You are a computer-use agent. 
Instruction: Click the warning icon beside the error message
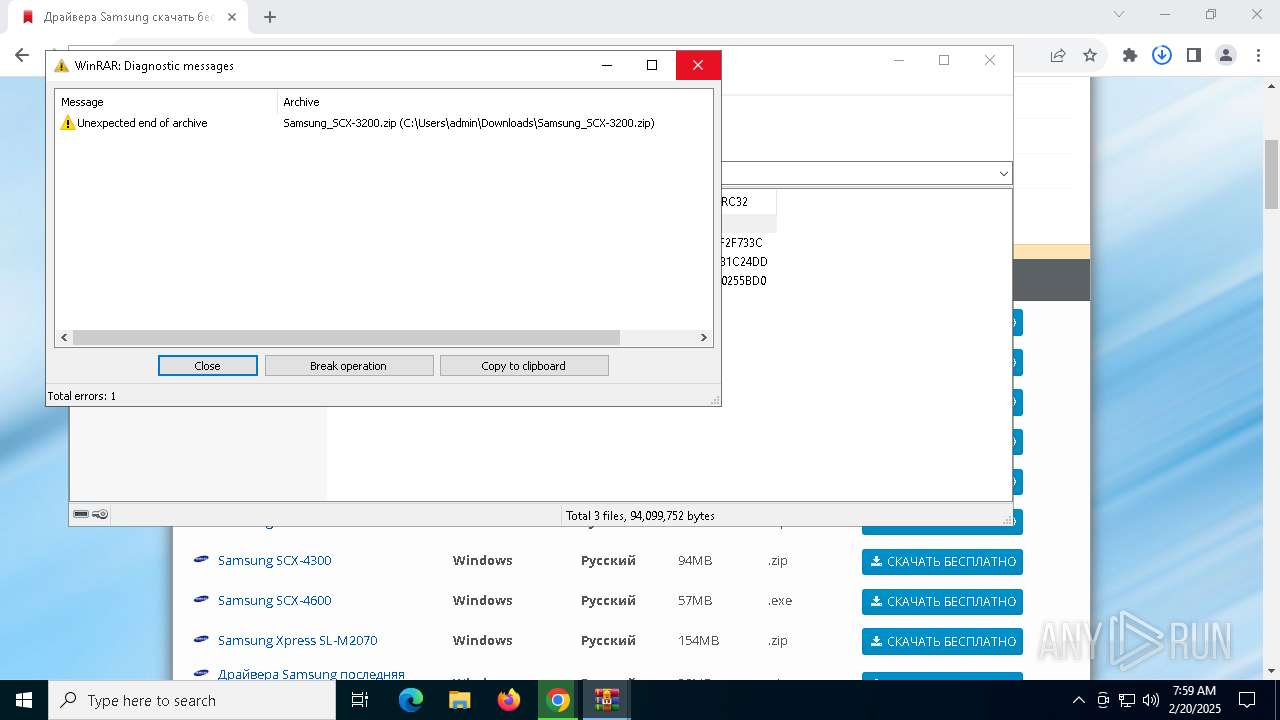coord(68,123)
